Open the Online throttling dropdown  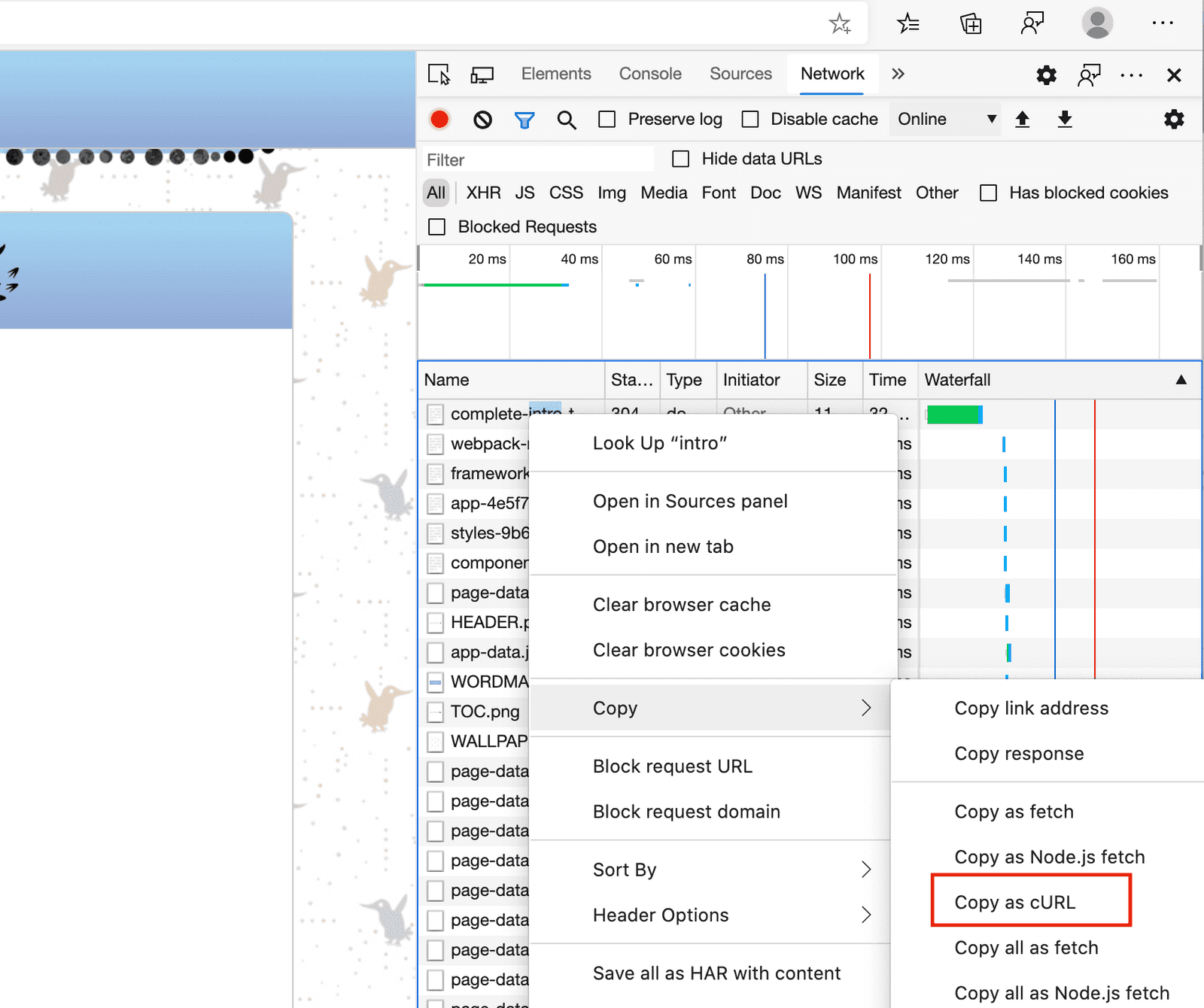pos(946,119)
